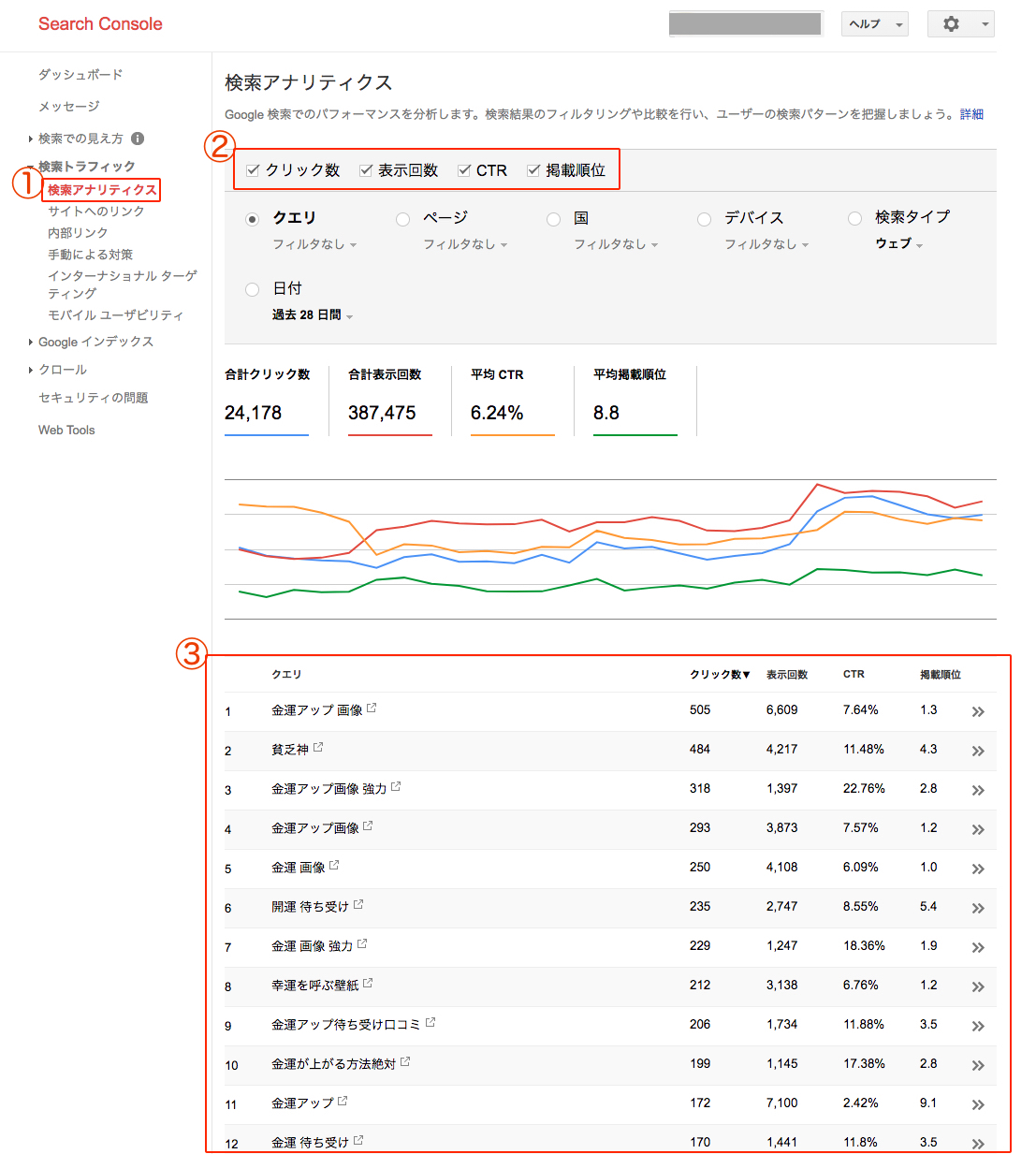This screenshot has width=1036, height=1154.
Task: Toggle the クリック数 checkbox
Action: click(253, 170)
